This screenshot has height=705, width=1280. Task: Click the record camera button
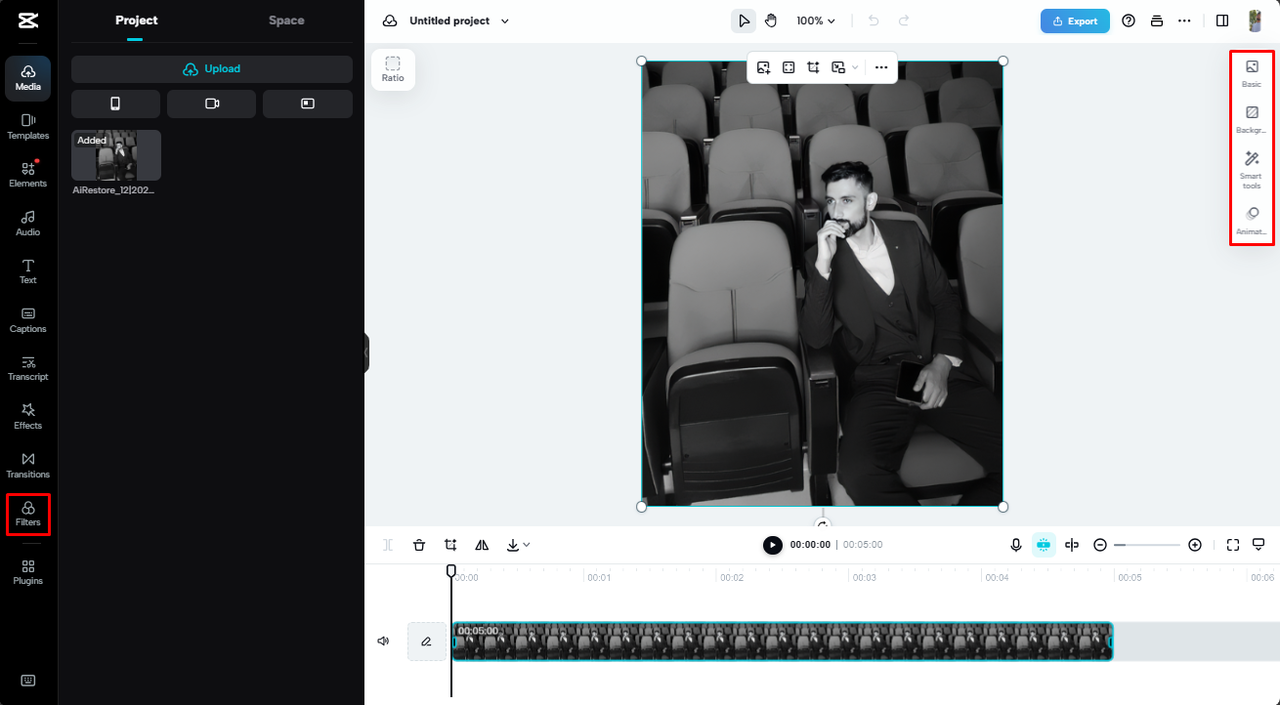coord(212,104)
